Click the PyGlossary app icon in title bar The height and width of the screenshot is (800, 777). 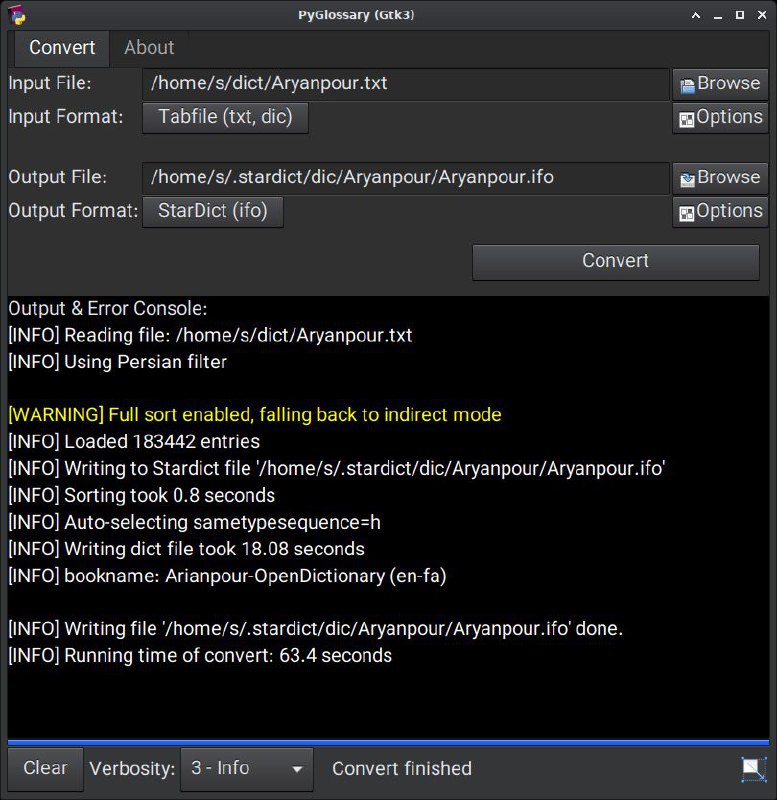coord(15,14)
